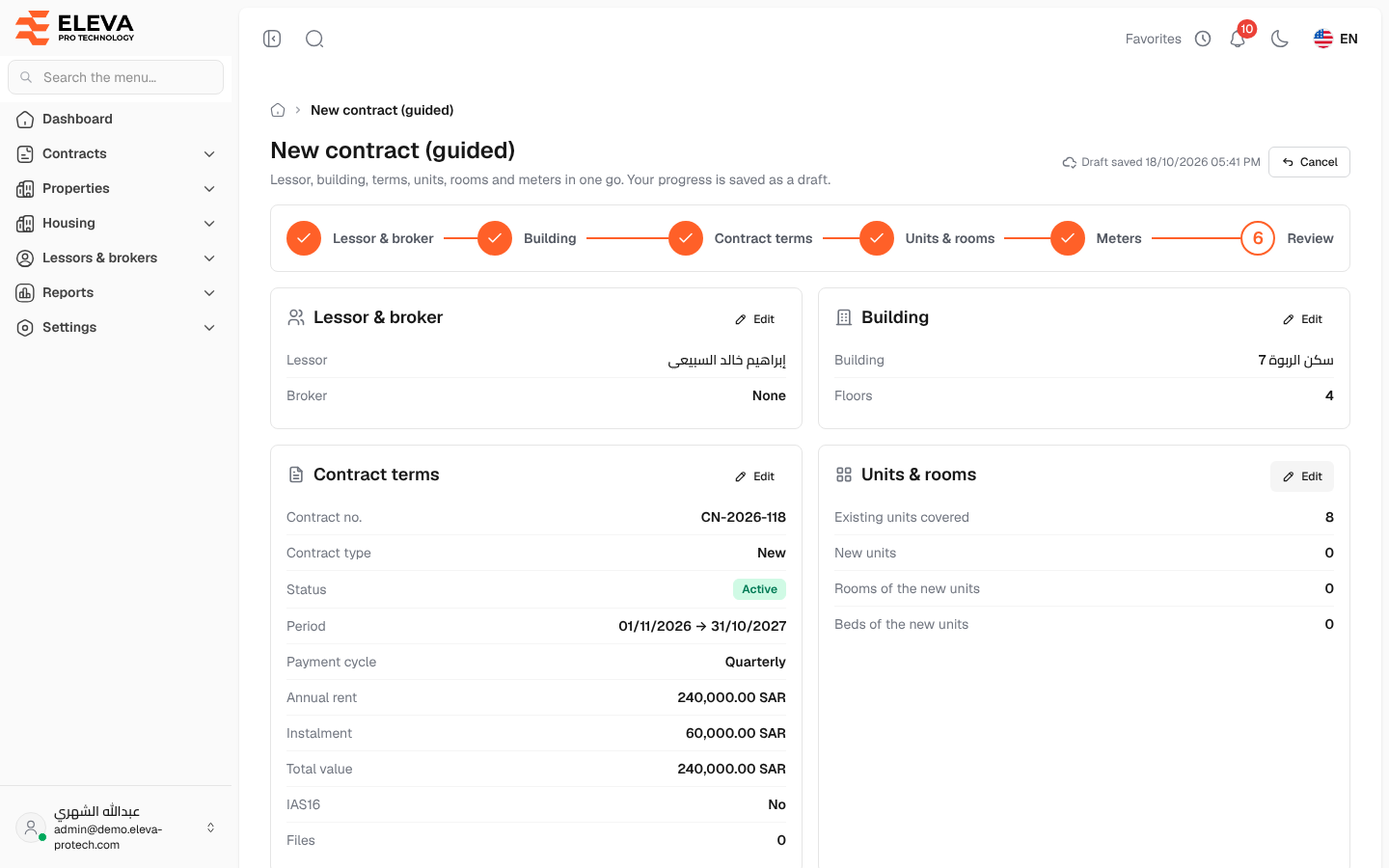This screenshot has height=868, width=1389.
Task: Click the Dashboard icon in sidebar
Action: click(x=25, y=120)
